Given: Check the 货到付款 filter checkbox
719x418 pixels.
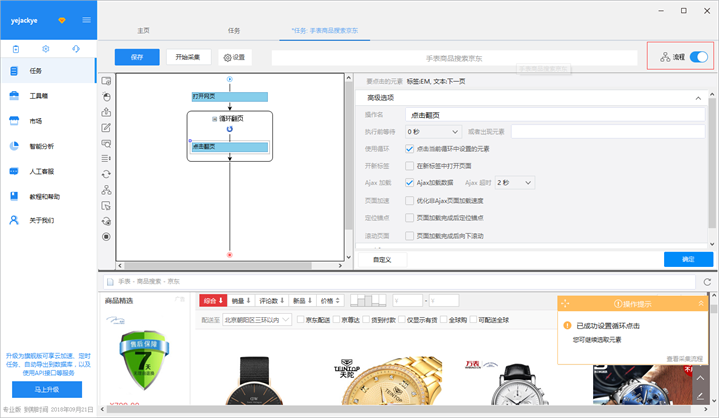Looking at the screenshot, I should tap(366, 319).
